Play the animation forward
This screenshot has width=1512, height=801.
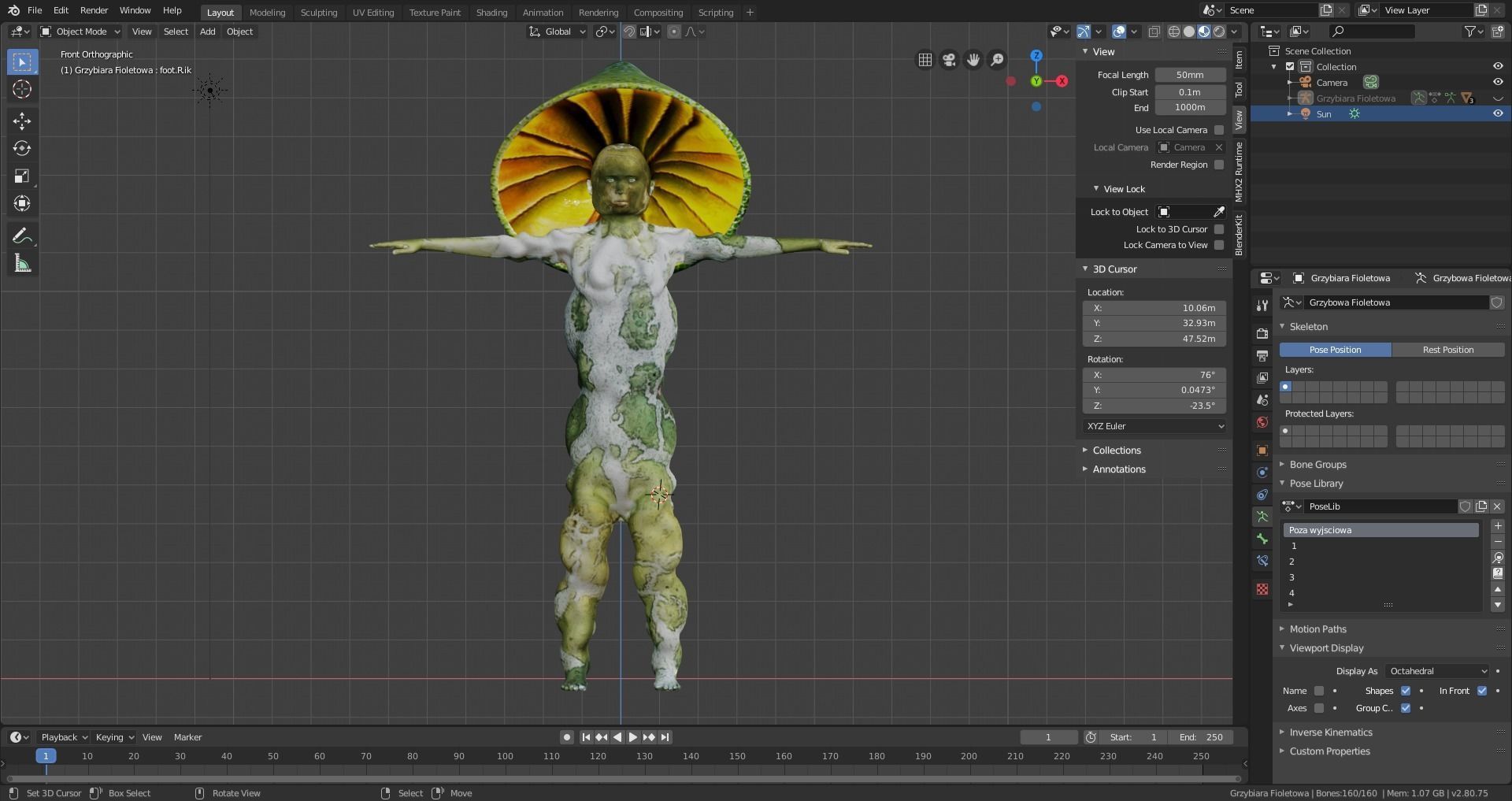click(x=632, y=737)
